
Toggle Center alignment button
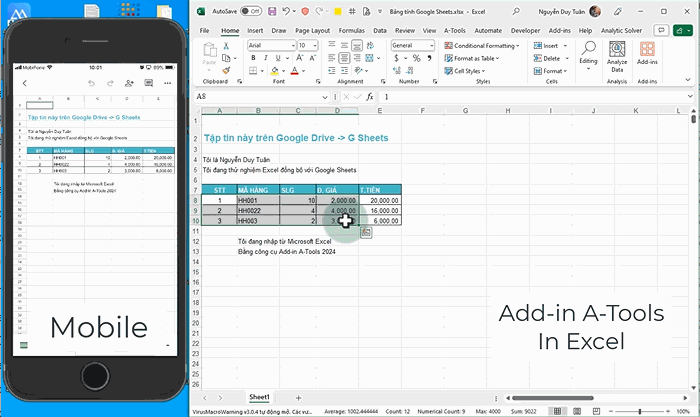pos(344,58)
